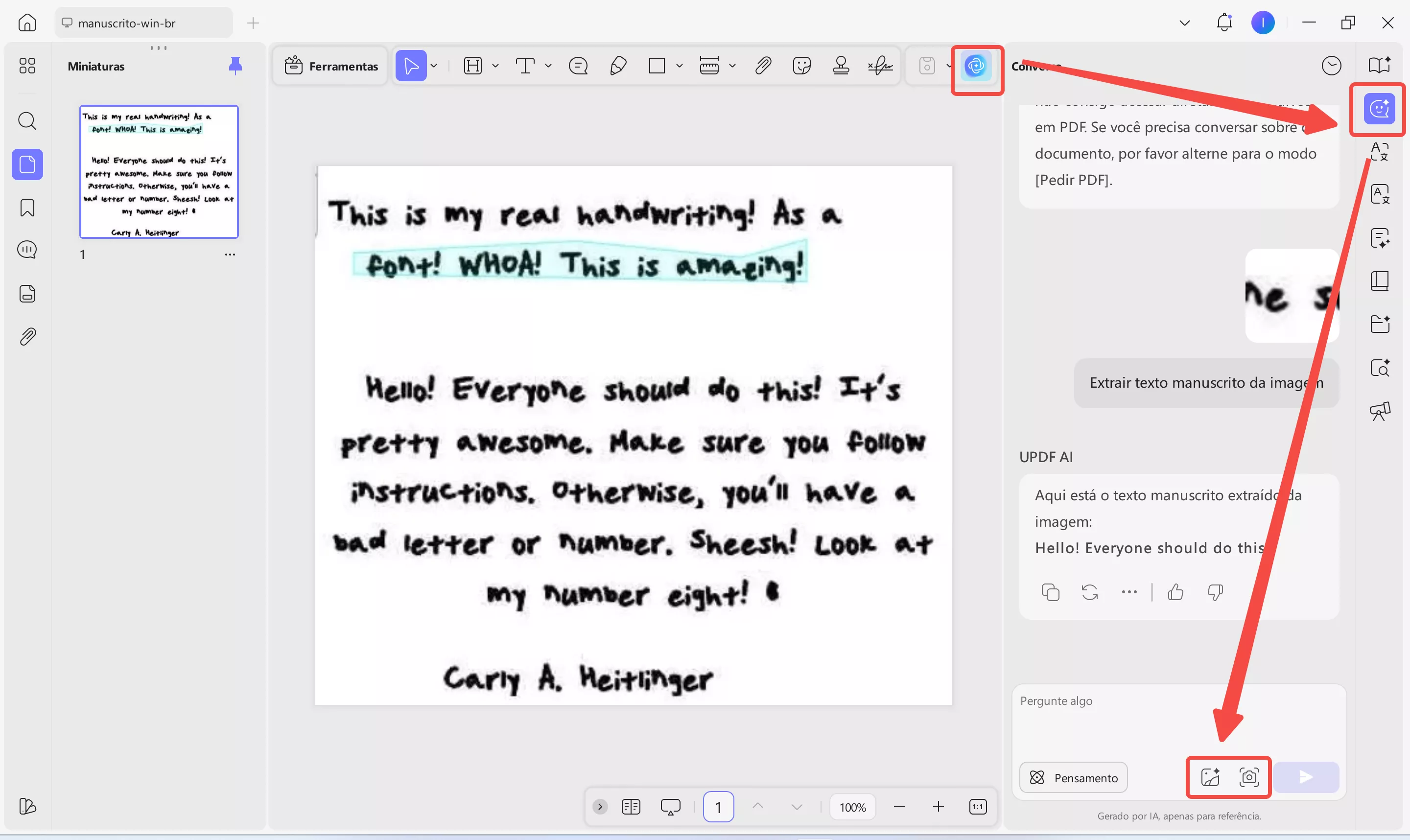
Task: Select the signature tool
Action: (x=880, y=66)
